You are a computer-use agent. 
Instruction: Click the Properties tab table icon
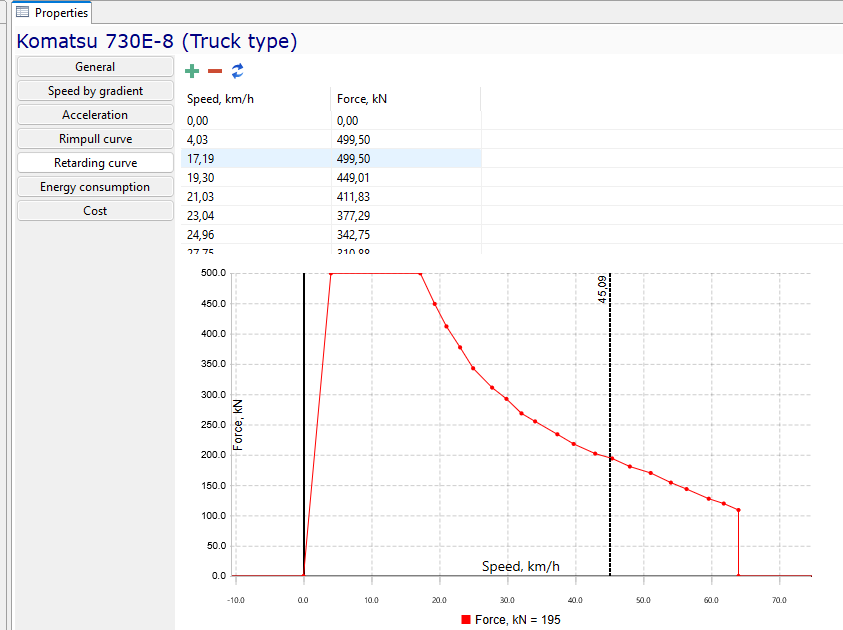[x=23, y=12]
